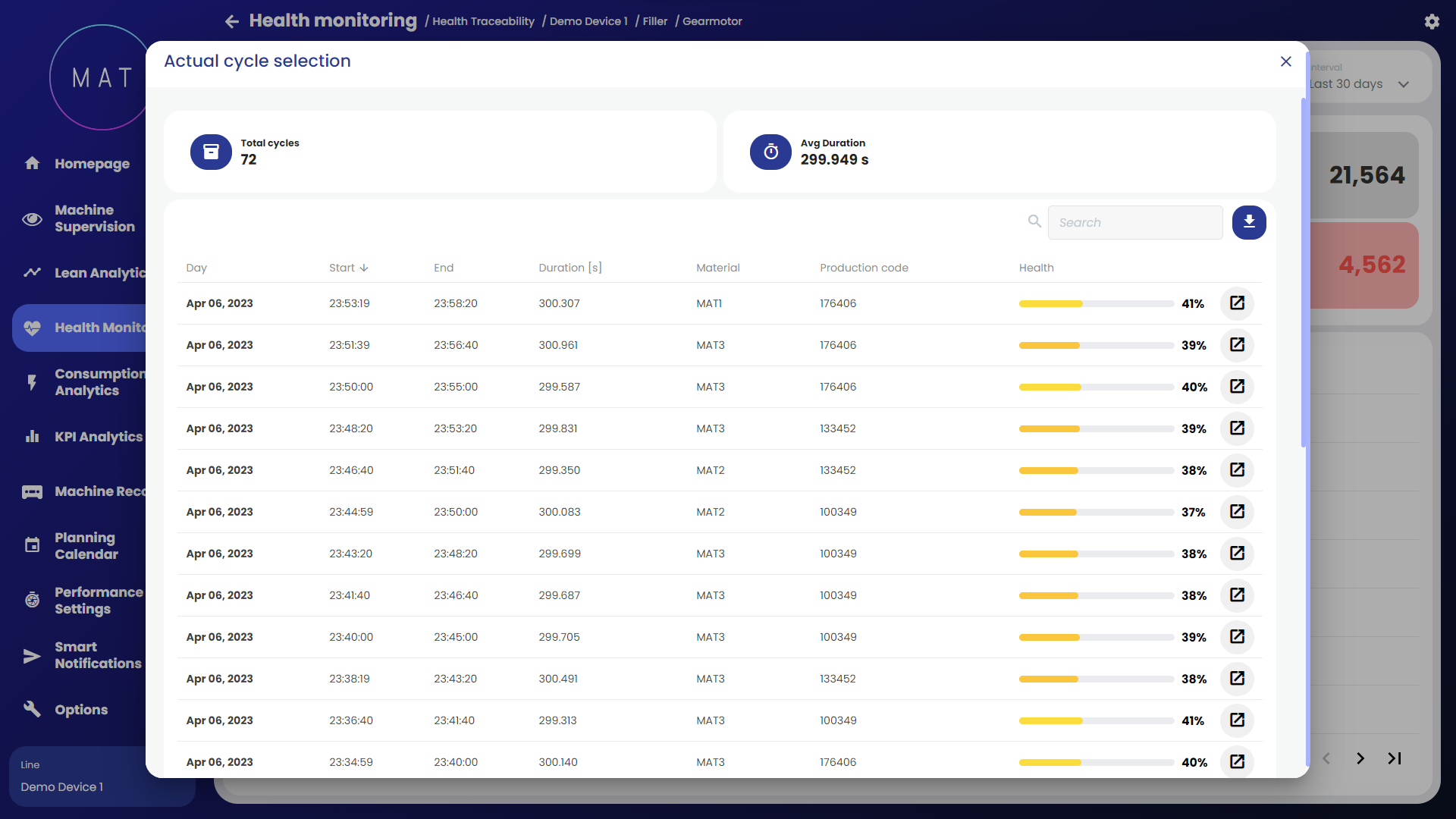Viewport: 1456px width, 819px height.
Task: Open Homepage from the sidebar
Action: [91, 164]
